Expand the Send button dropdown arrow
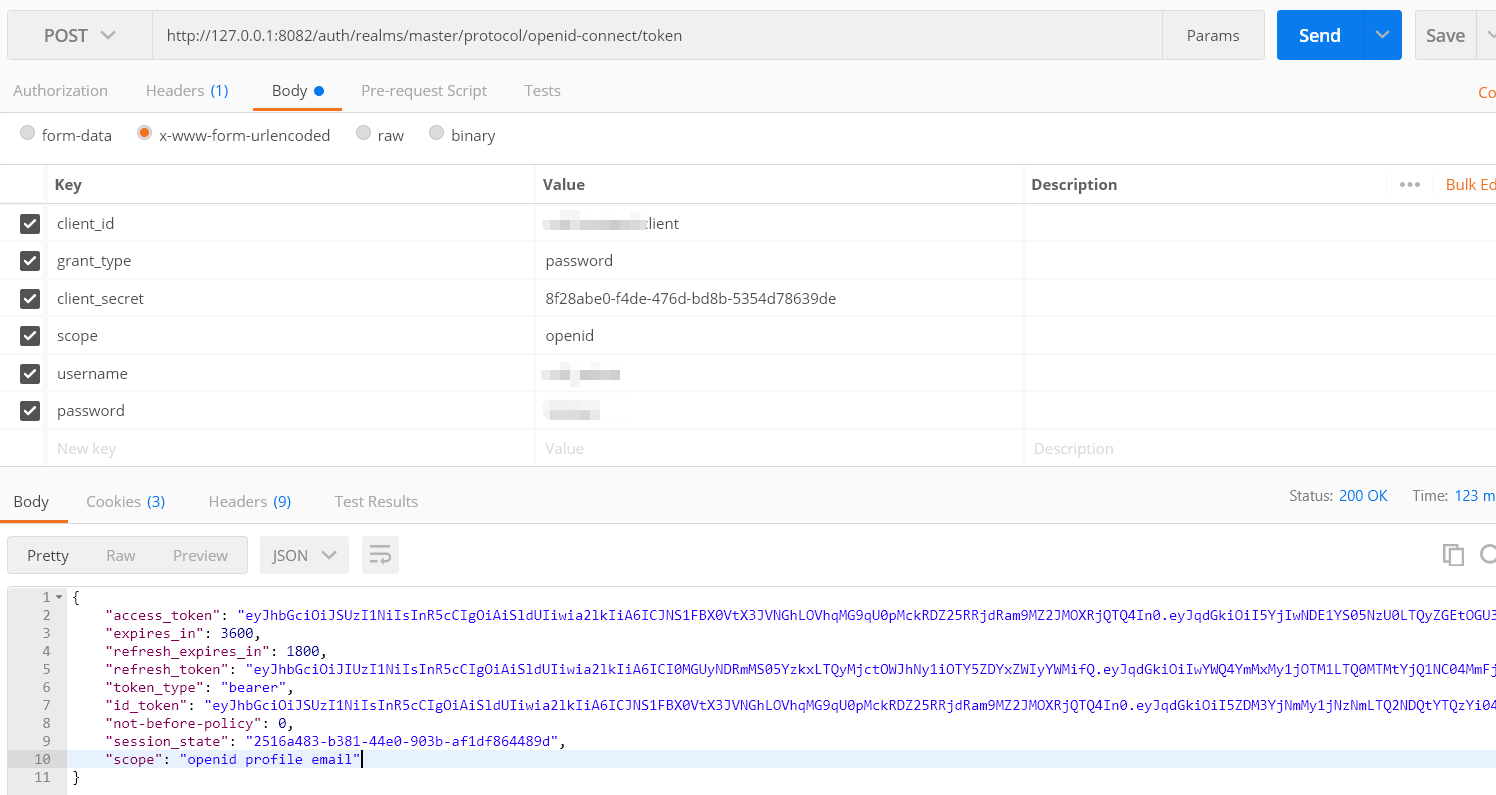 tap(1382, 35)
